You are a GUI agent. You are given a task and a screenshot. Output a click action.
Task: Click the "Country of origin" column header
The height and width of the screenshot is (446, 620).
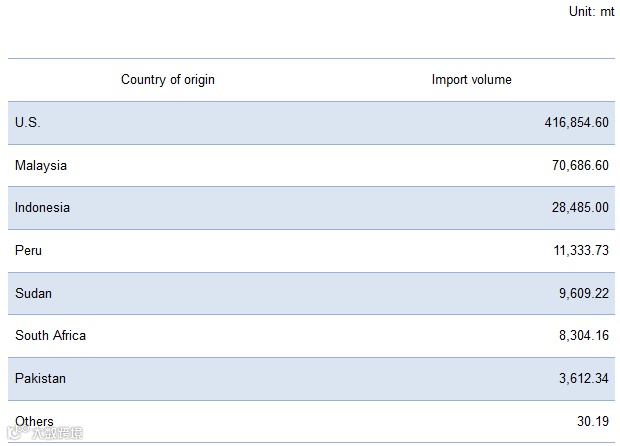[168, 80]
